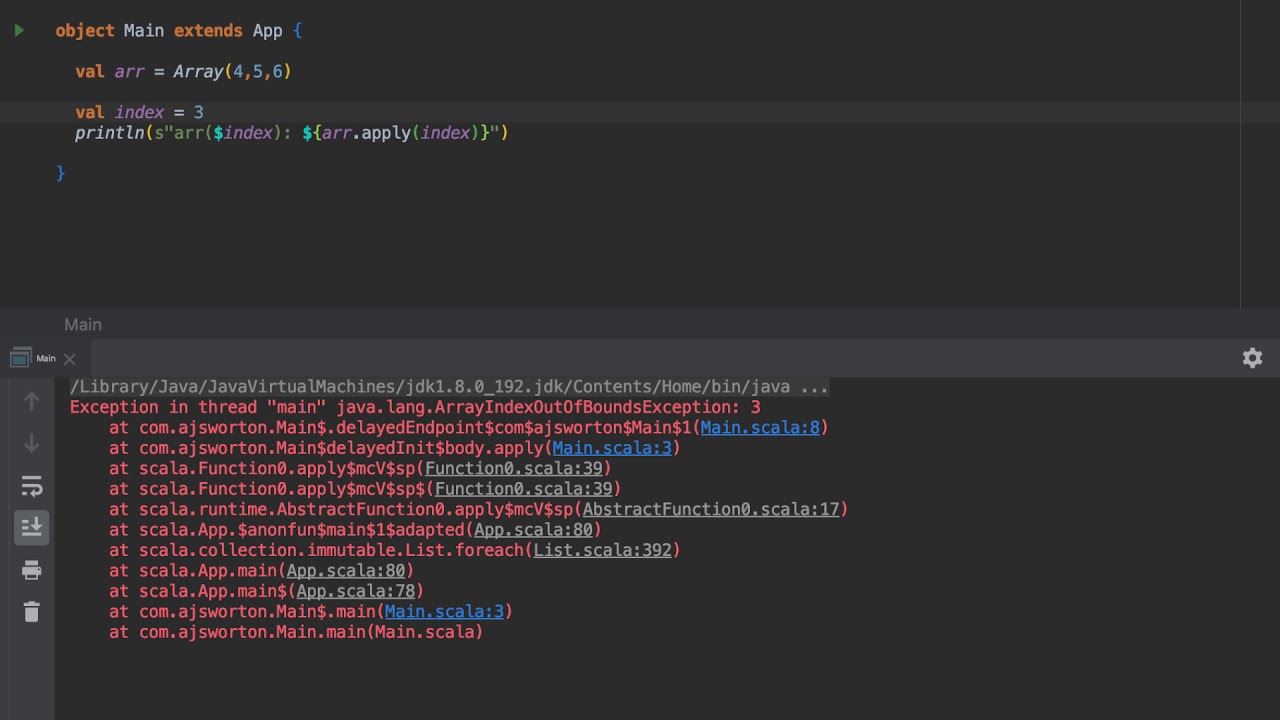Click the last stack line Main.main(Main.scala)

point(296,632)
